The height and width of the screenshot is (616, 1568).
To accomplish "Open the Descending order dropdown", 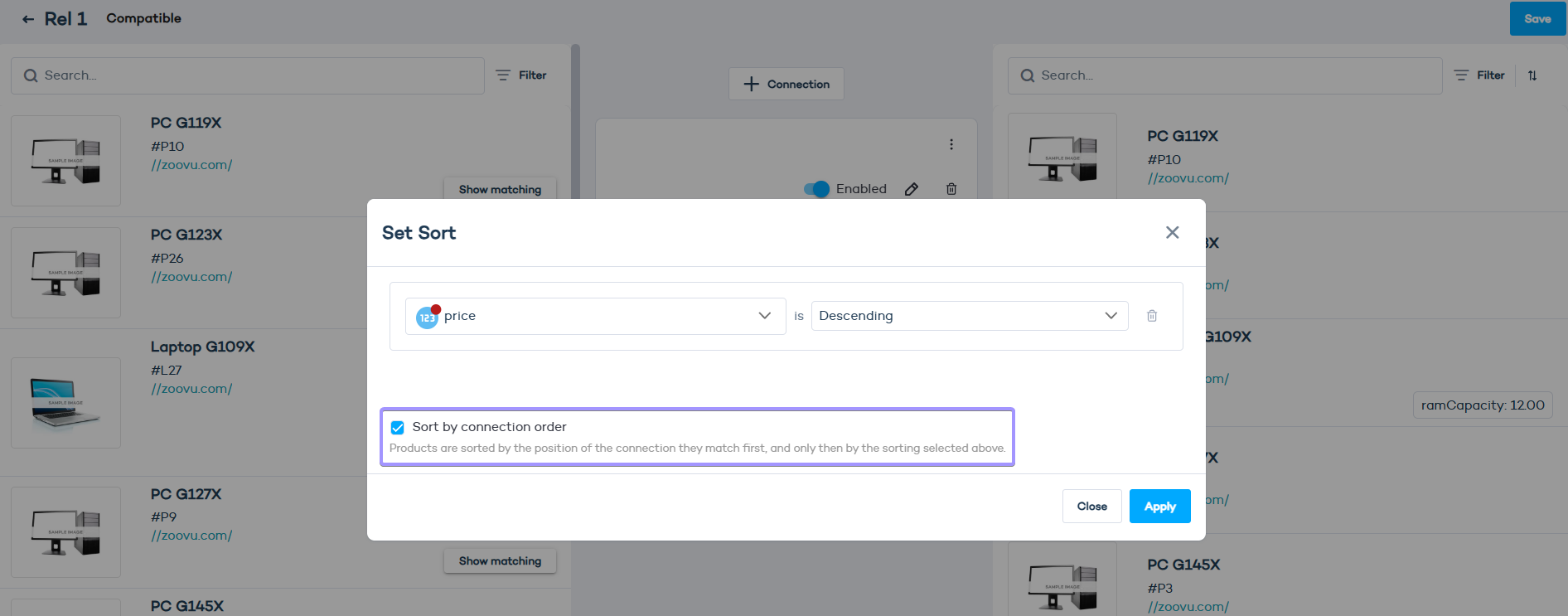I will pyautogui.click(x=970, y=316).
